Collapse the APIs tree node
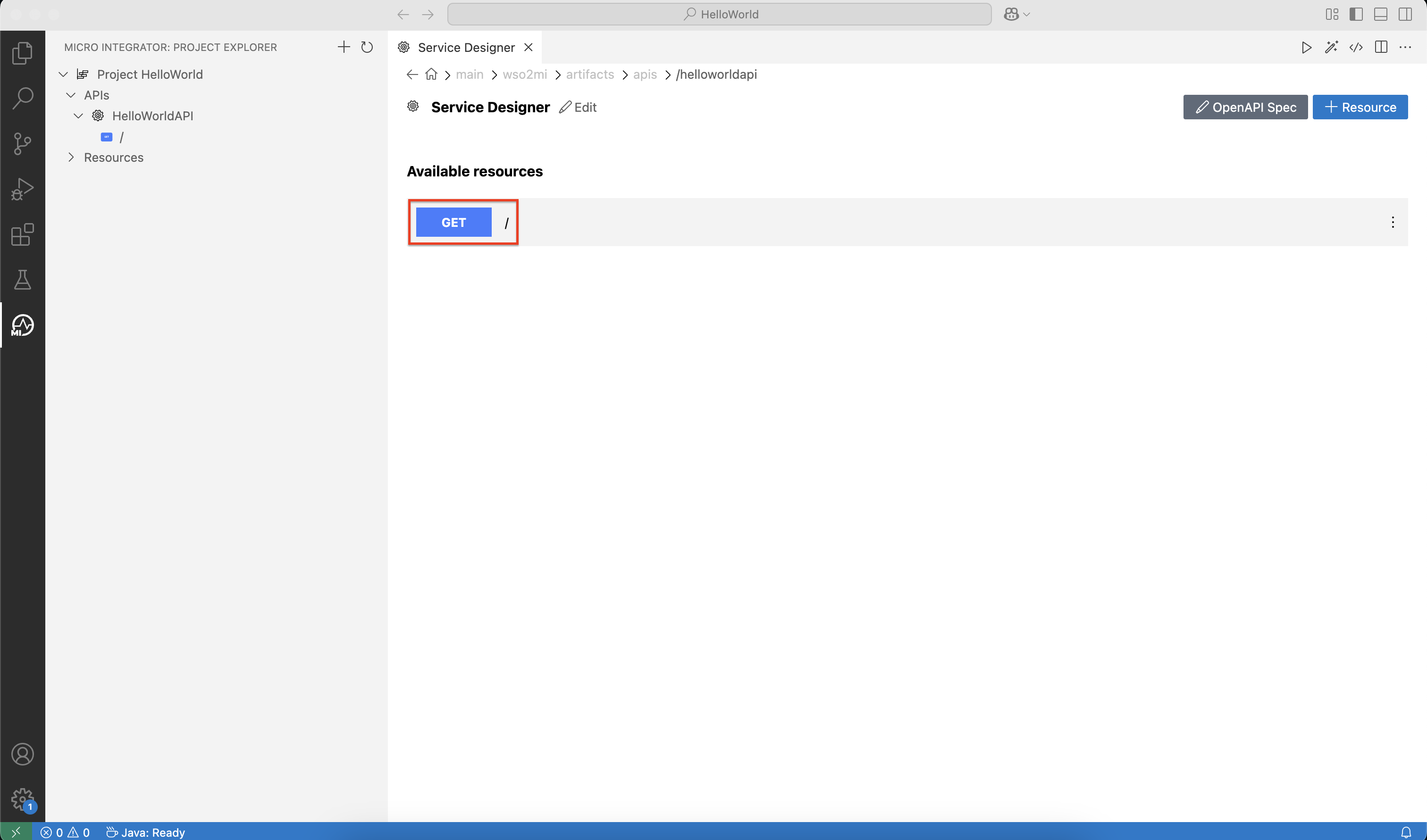This screenshot has height=840, width=1427. coord(71,95)
